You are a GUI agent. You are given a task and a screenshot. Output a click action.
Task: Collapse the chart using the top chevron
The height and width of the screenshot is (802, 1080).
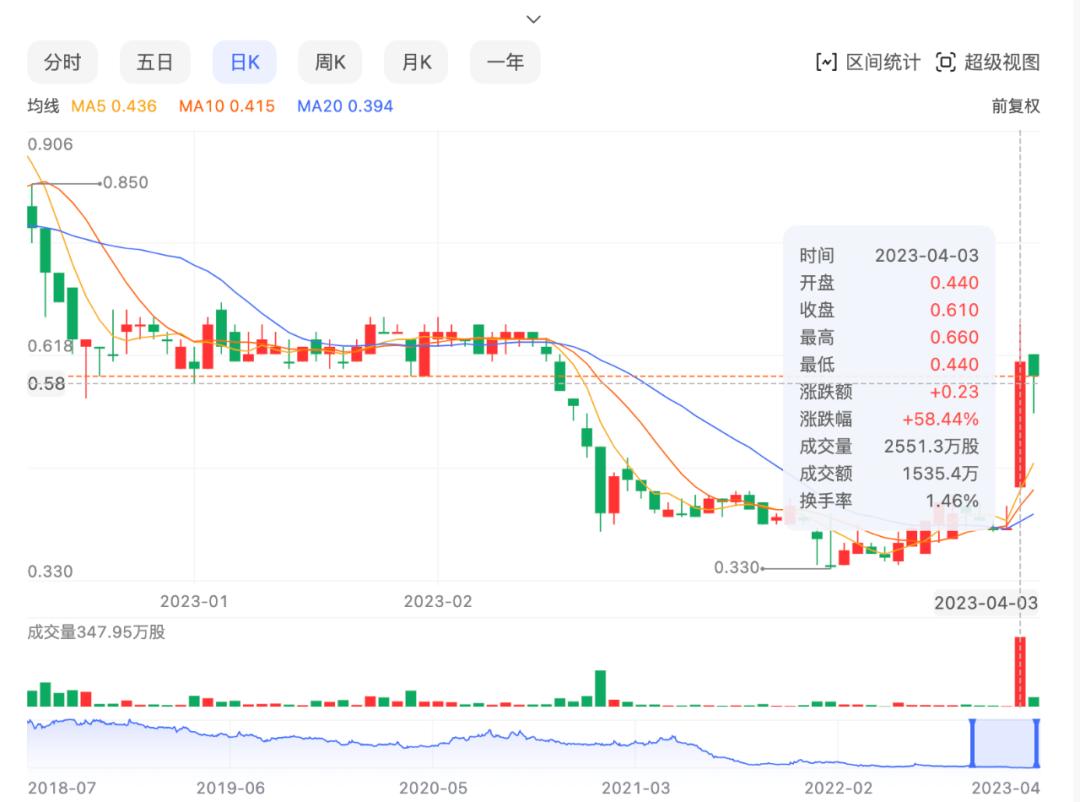pyautogui.click(x=533, y=18)
